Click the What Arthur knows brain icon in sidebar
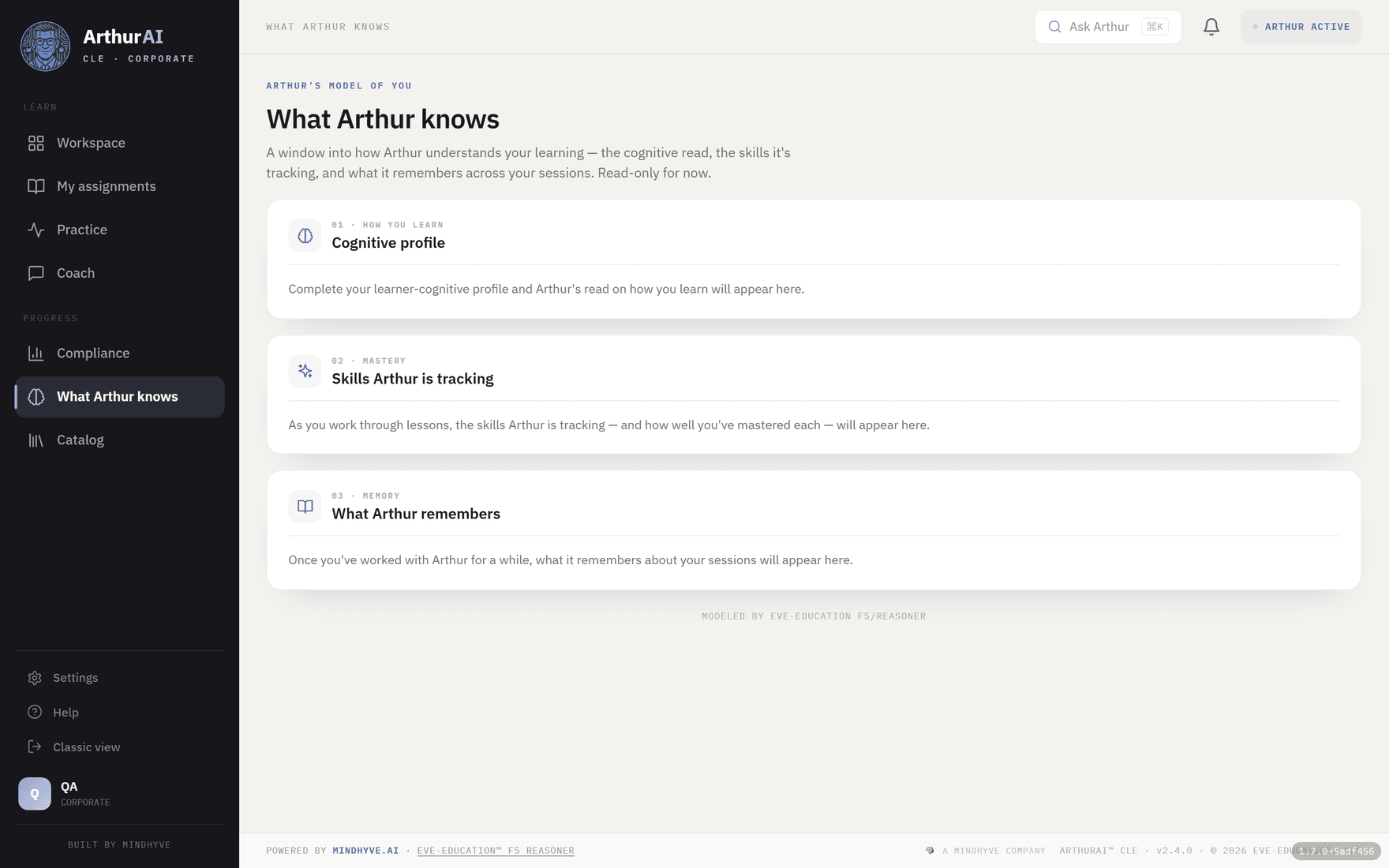The image size is (1389, 868). pyautogui.click(x=36, y=397)
